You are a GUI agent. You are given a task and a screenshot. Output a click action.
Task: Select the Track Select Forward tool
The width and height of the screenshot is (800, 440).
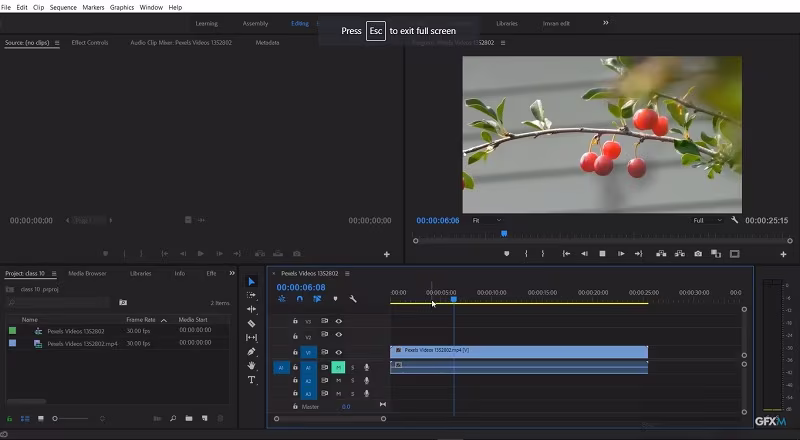point(251,296)
